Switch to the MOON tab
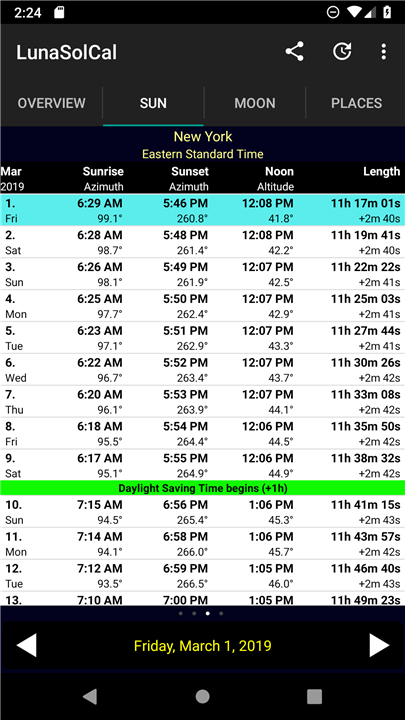Image resolution: width=405 pixels, height=720 pixels. (x=255, y=103)
